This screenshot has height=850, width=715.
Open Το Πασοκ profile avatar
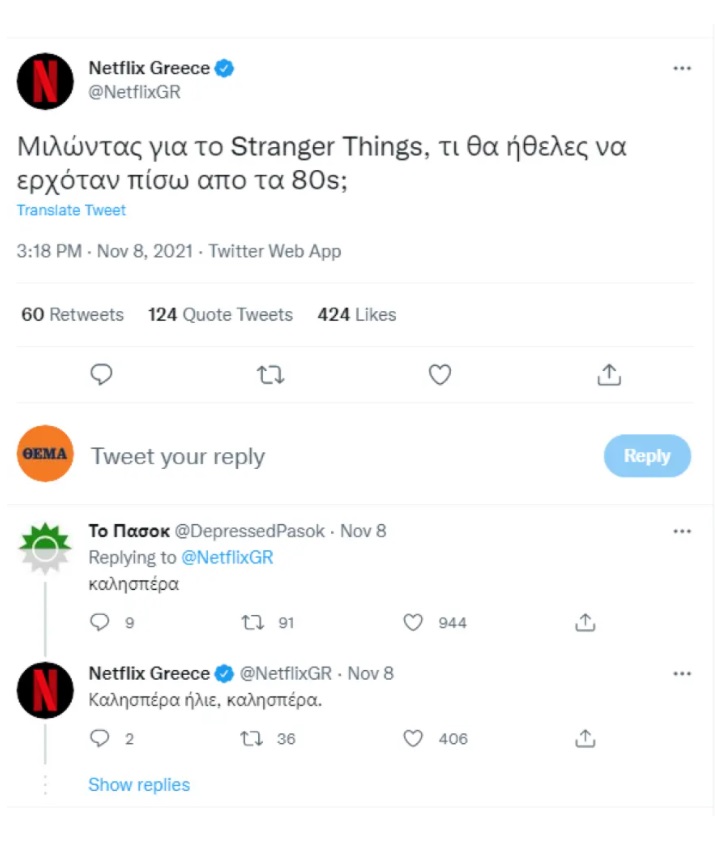[45, 547]
